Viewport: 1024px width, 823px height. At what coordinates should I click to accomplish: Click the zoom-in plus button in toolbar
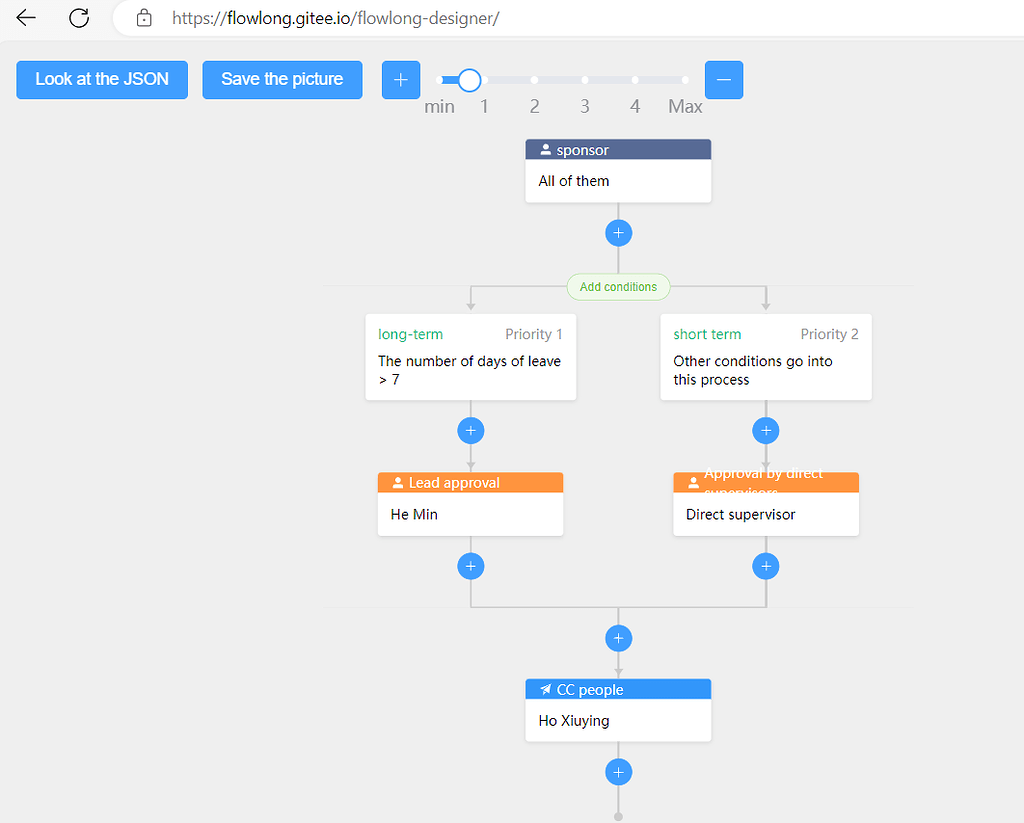coord(400,80)
